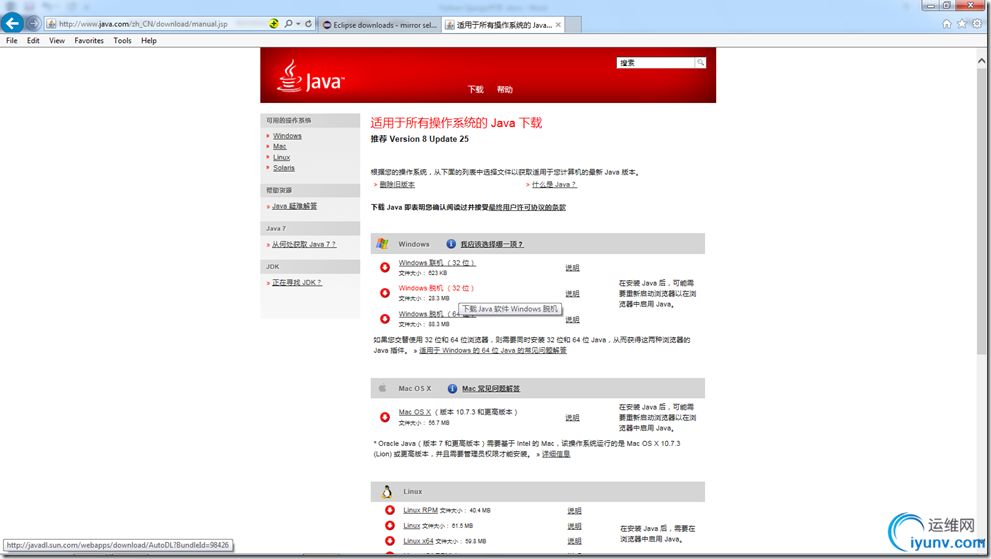Open the Favorites star icon
991x559 pixels.
pos(961,23)
